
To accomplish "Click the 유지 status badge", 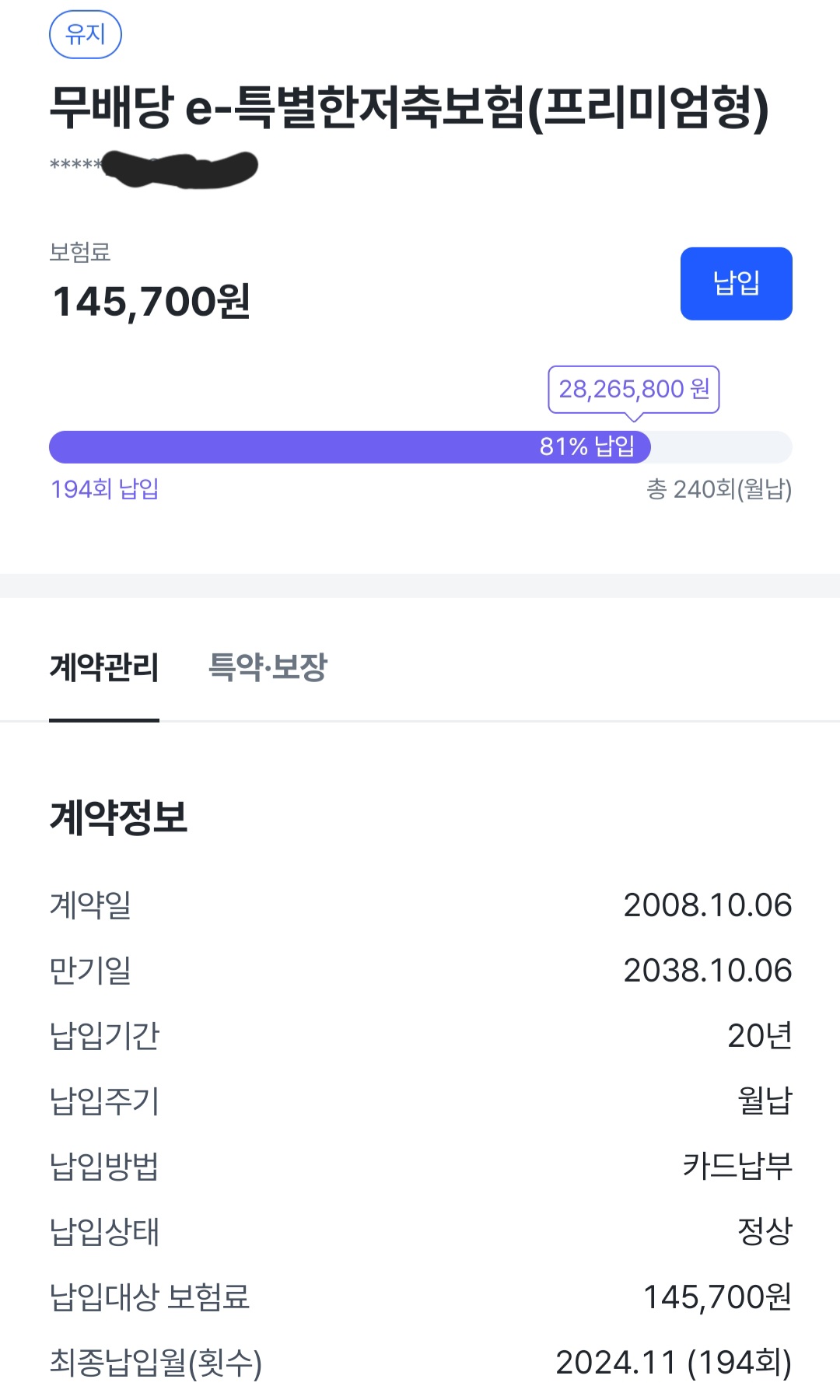I will [x=86, y=34].
